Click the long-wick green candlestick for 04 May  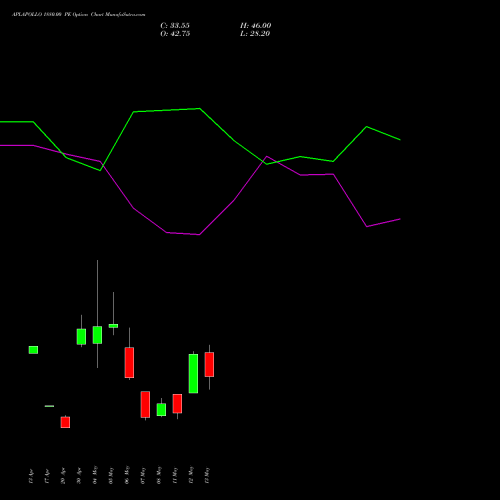(x=97, y=335)
